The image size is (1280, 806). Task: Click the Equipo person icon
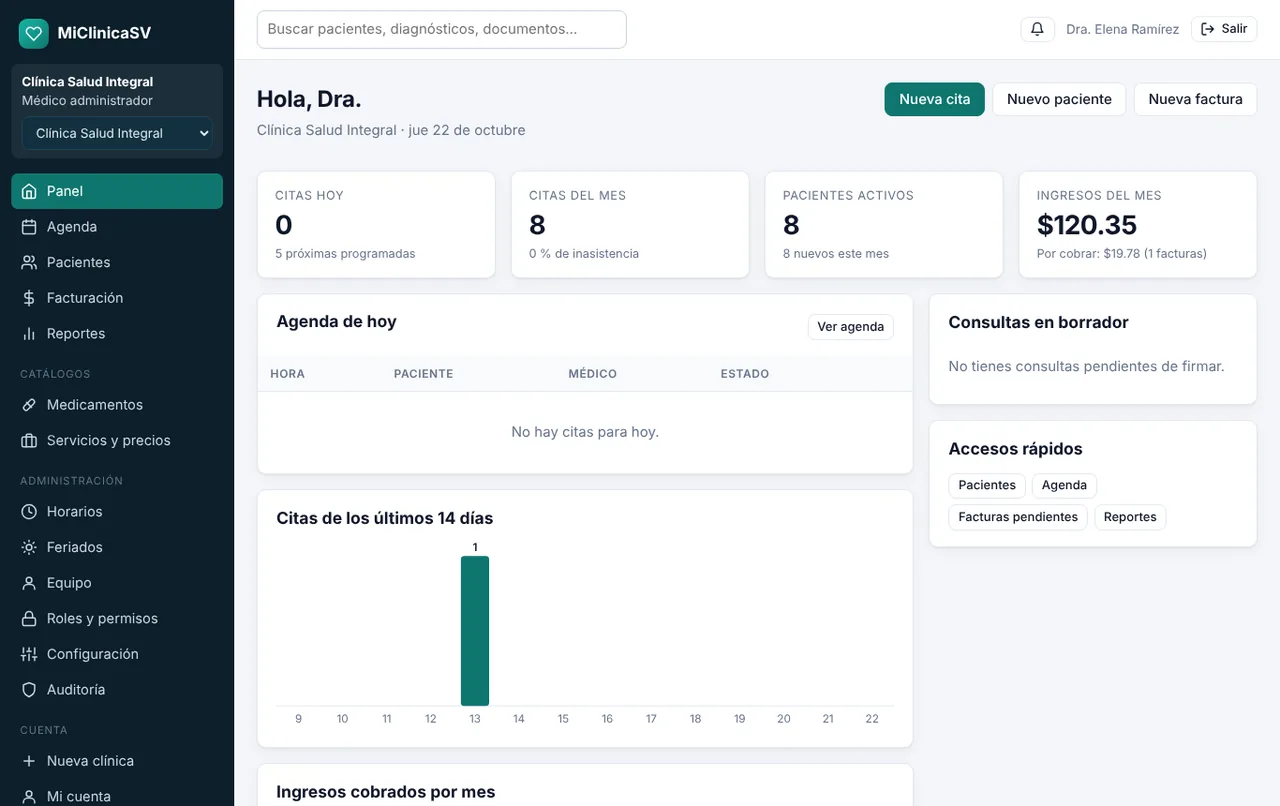pos(29,583)
